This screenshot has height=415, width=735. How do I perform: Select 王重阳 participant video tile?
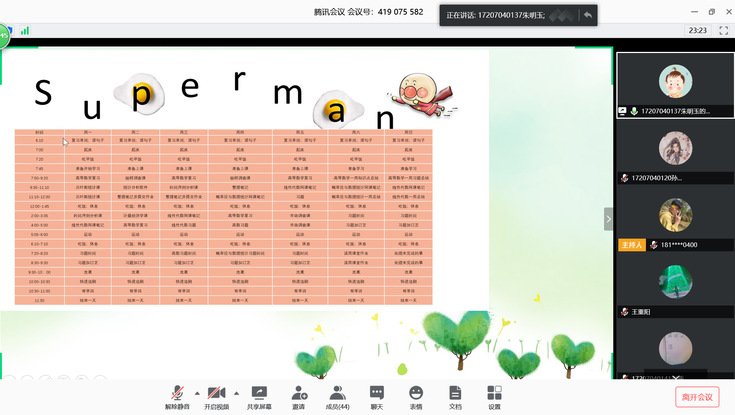tap(675, 283)
